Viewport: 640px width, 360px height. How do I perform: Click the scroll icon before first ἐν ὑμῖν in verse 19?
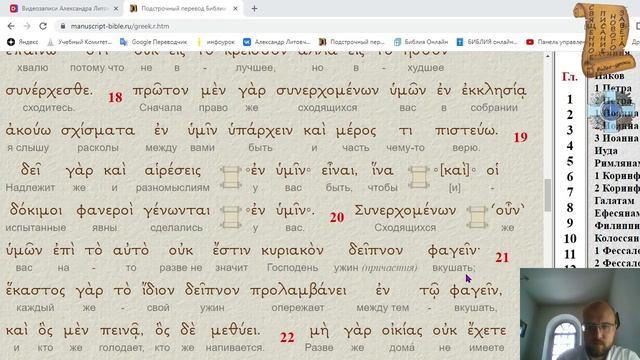tap(231, 177)
